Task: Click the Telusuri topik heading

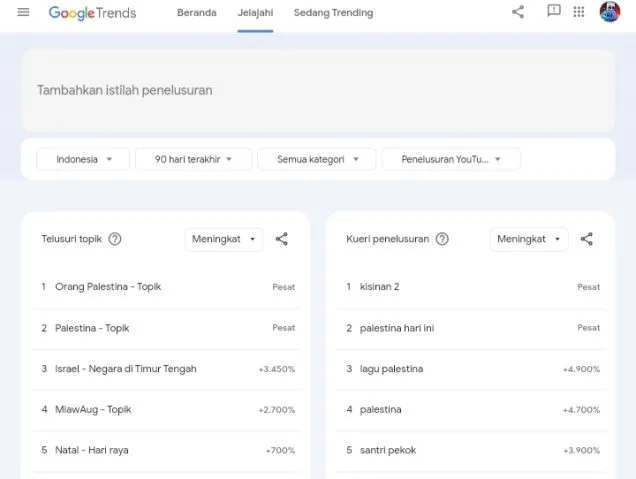Action: [71, 239]
